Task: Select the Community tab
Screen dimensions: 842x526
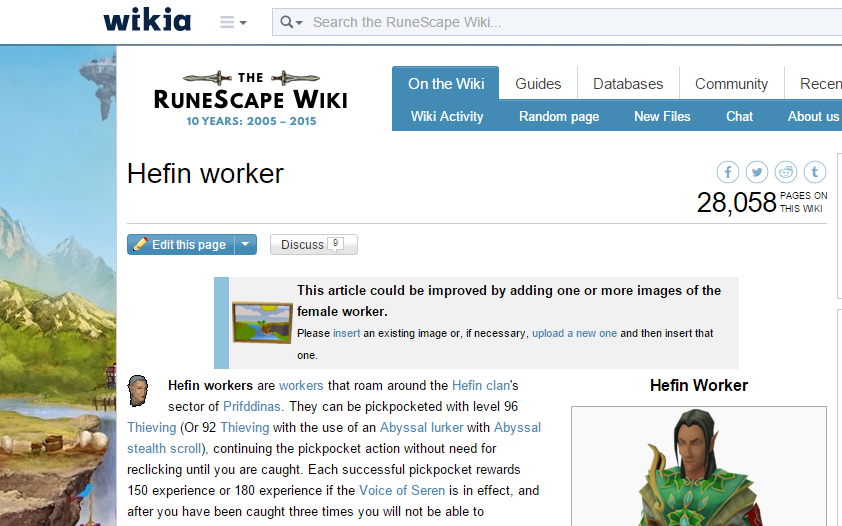Action: [731, 84]
